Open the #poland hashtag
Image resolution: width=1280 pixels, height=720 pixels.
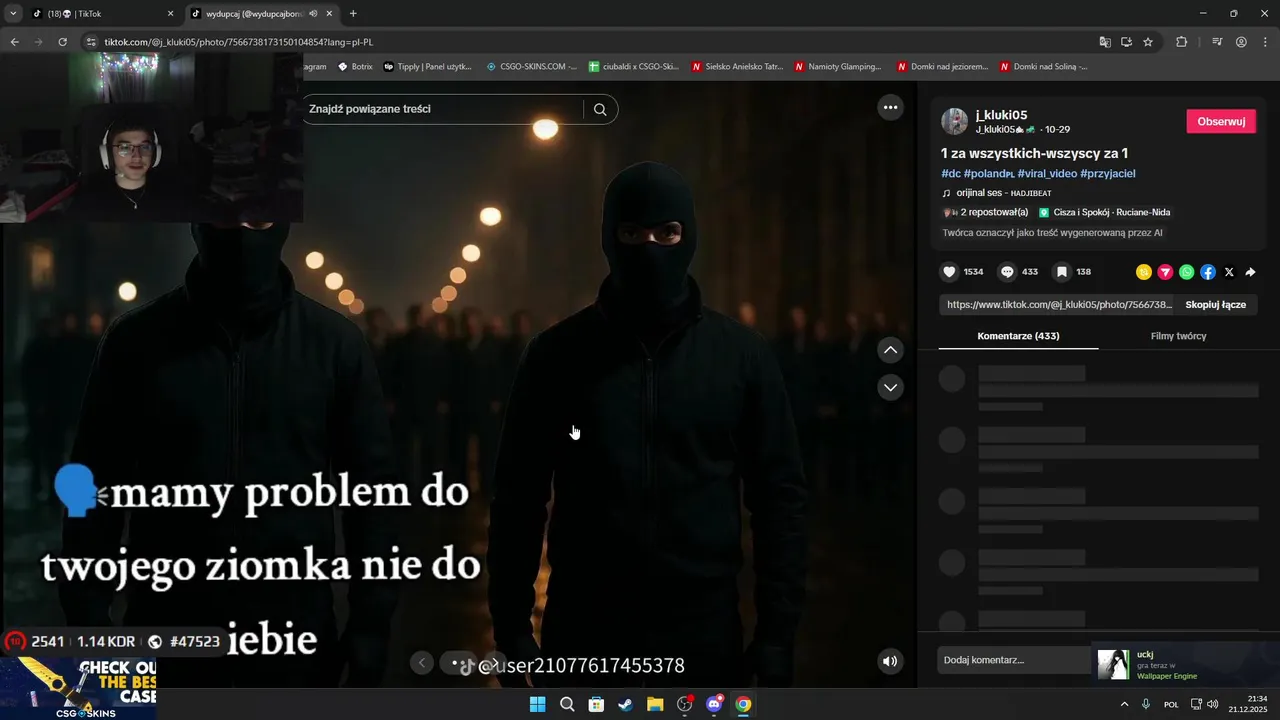[989, 174]
